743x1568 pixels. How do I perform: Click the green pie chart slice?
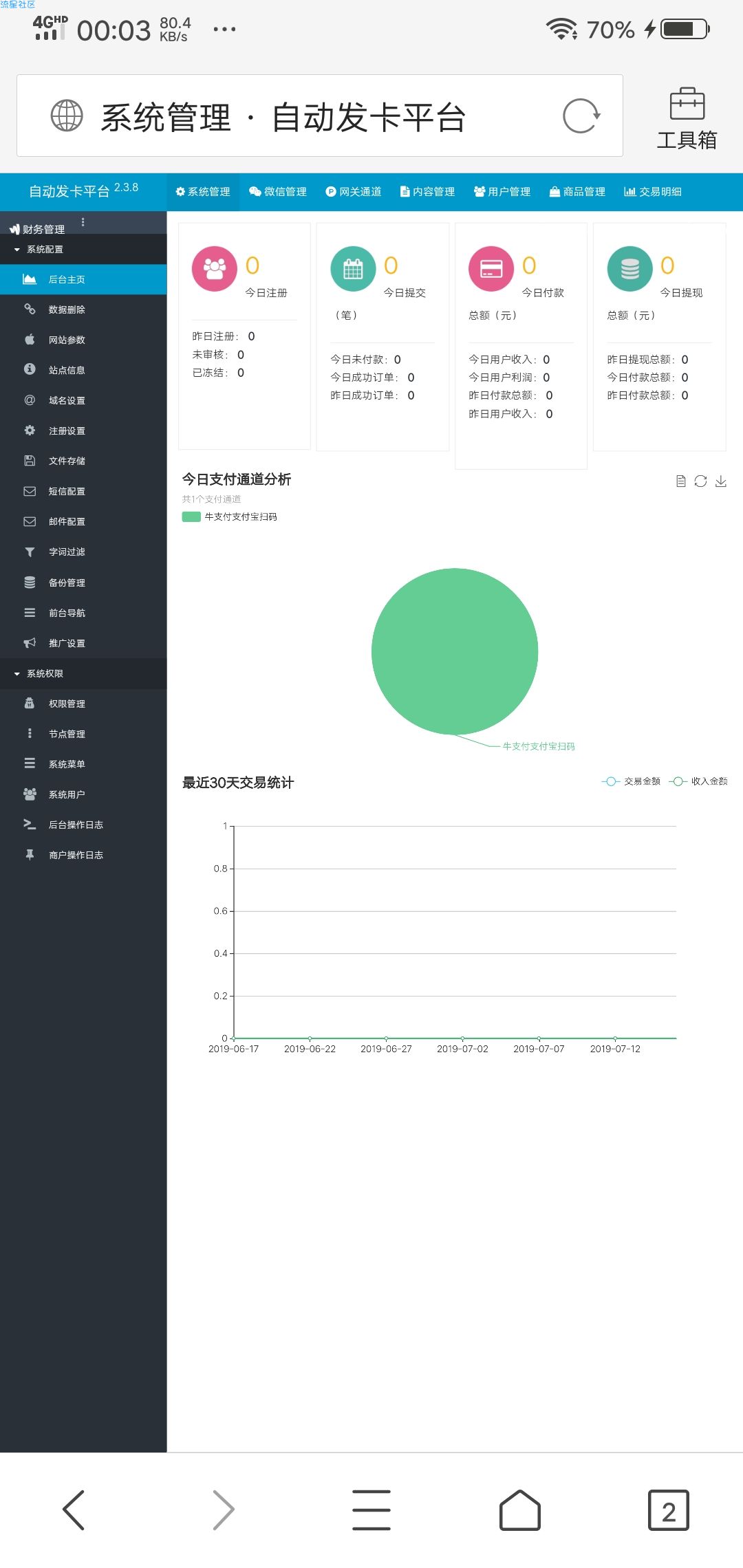pyautogui.click(x=455, y=651)
